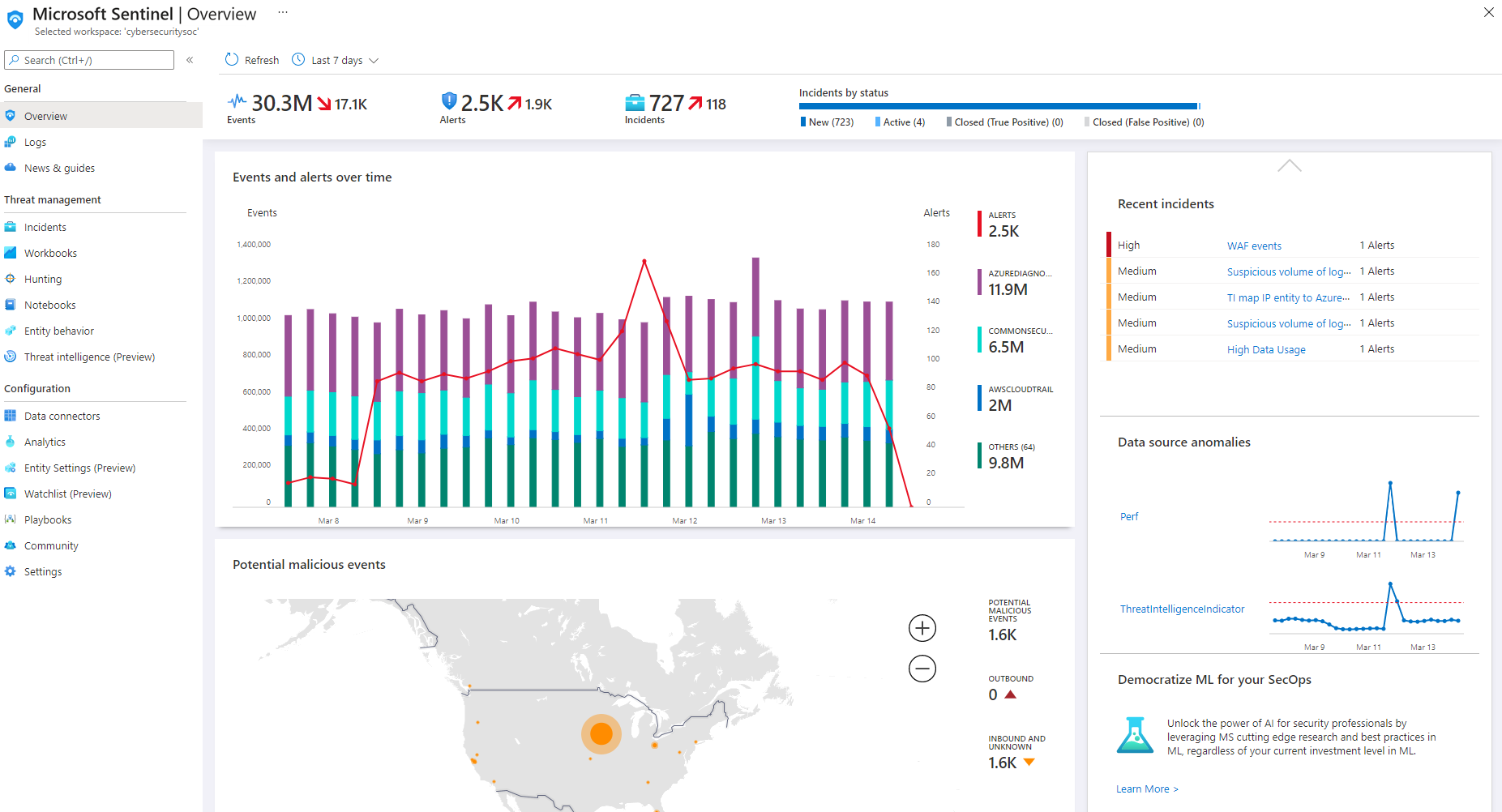Open the TI map IP entity incident link

[x=1289, y=297]
